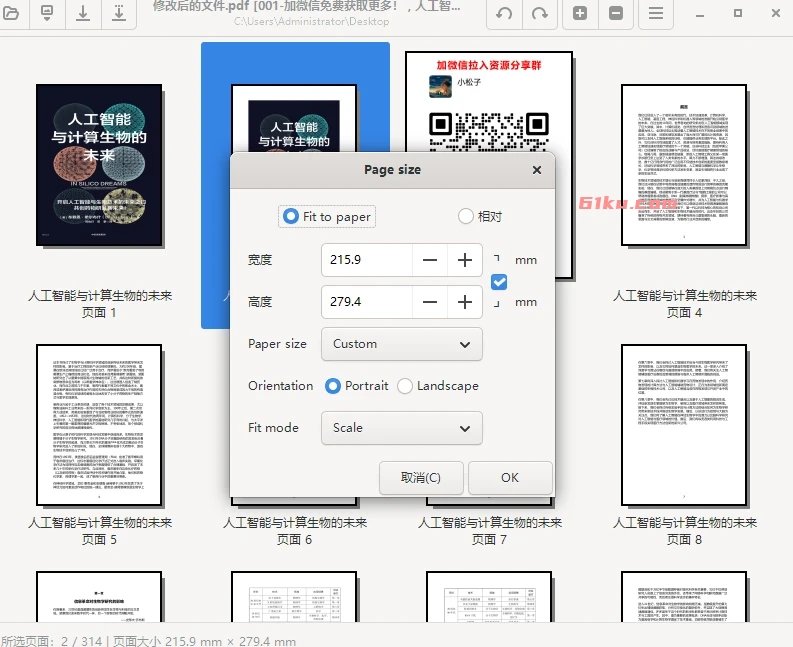
Task: Click the Save As dotted-arrow icon
Action: click(x=119, y=13)
